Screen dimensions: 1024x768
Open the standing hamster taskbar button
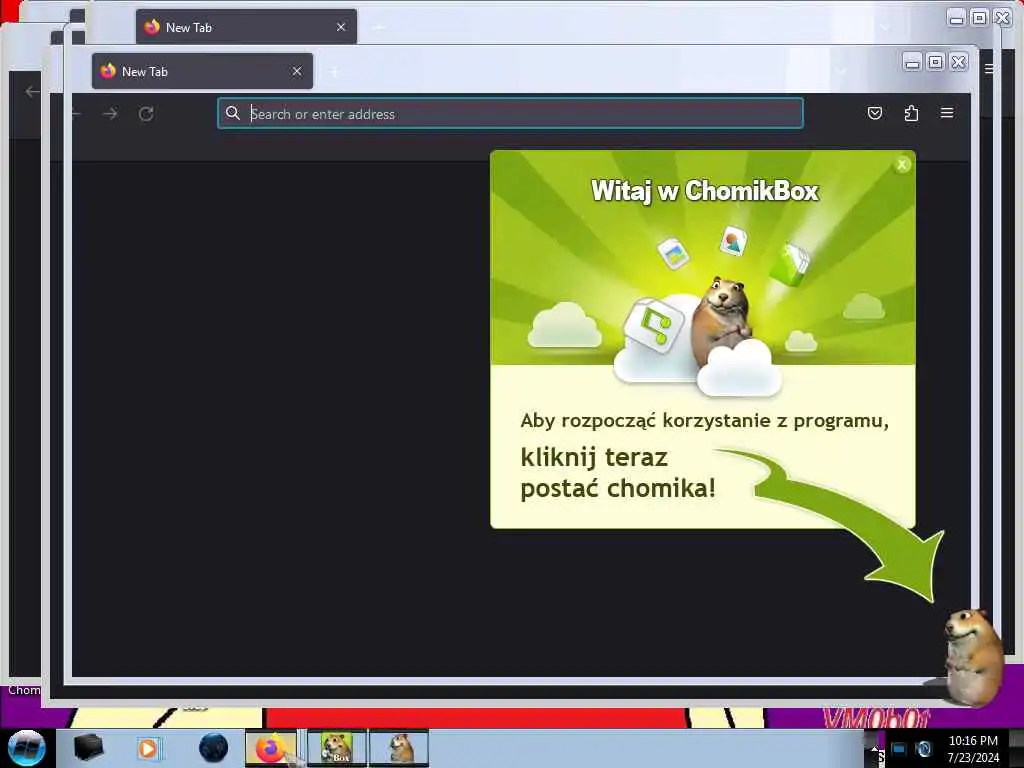click(399, 748)
